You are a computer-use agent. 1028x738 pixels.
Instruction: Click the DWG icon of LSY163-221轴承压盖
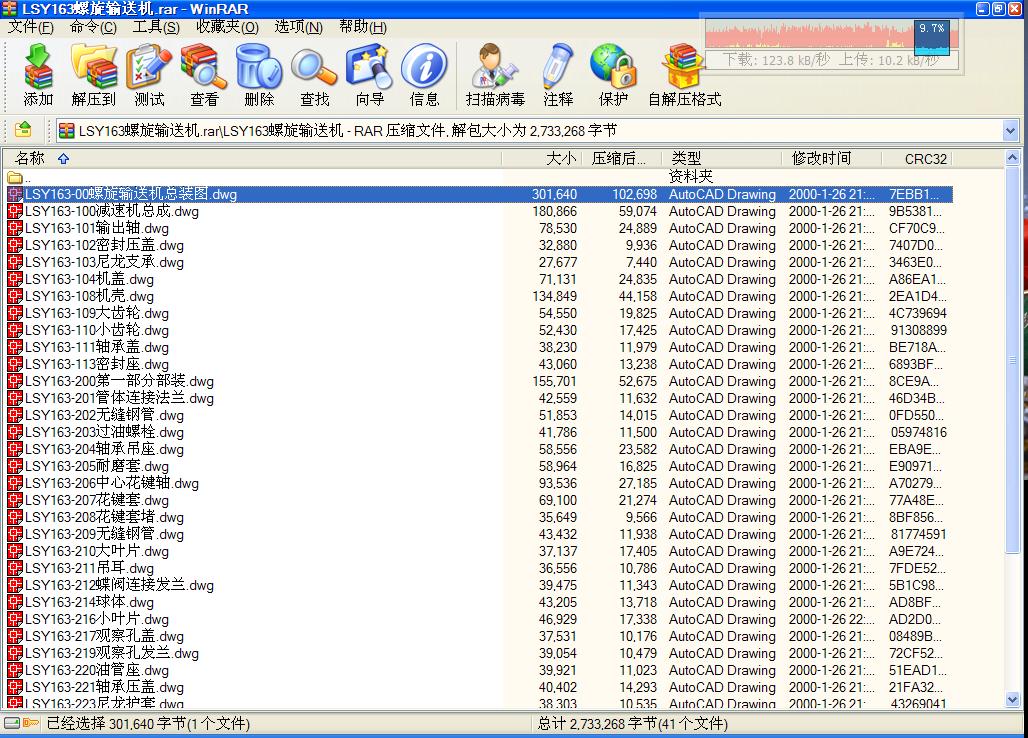click(15, 687)
